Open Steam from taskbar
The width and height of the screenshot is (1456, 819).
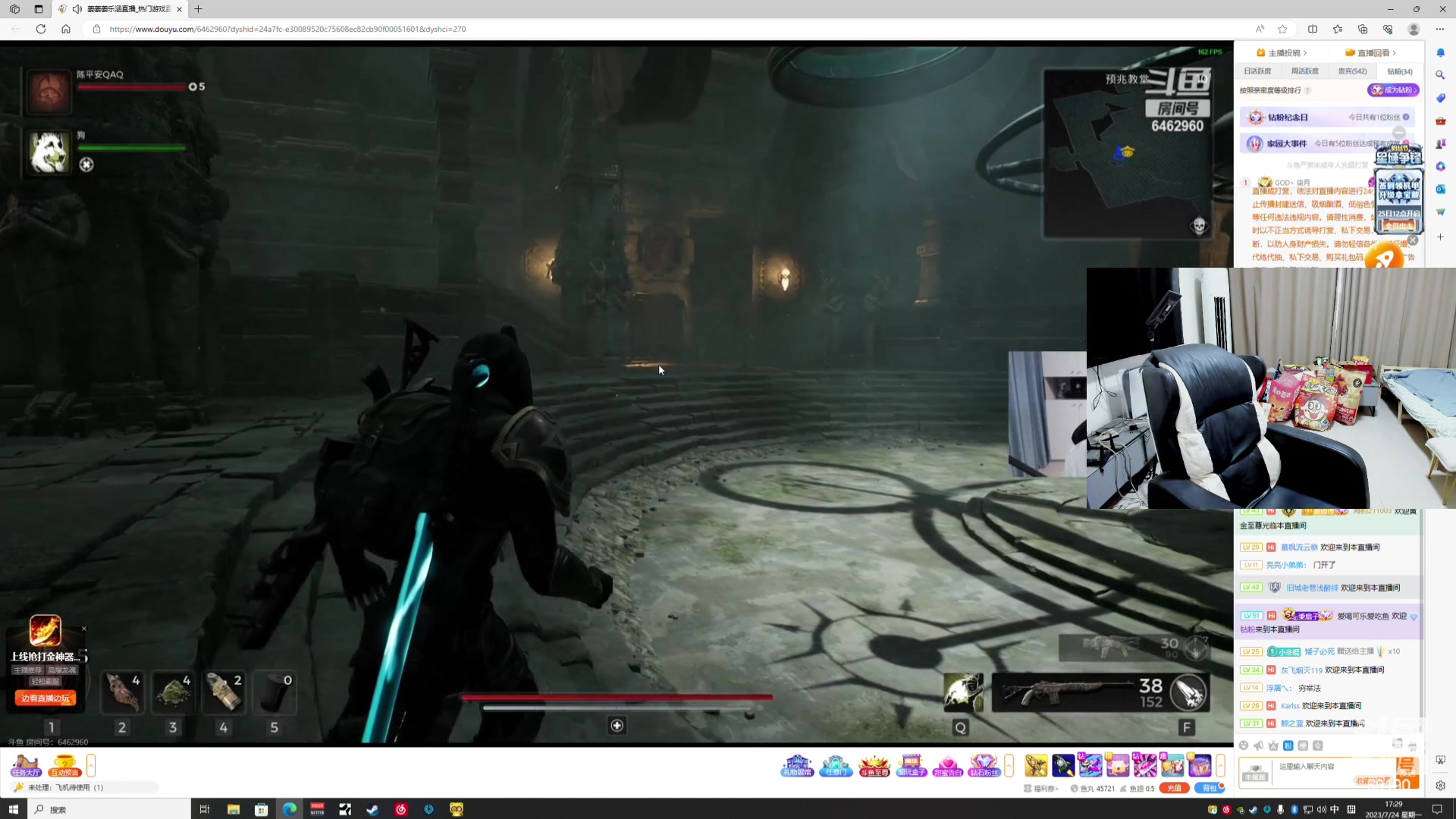tap(372, 809)
